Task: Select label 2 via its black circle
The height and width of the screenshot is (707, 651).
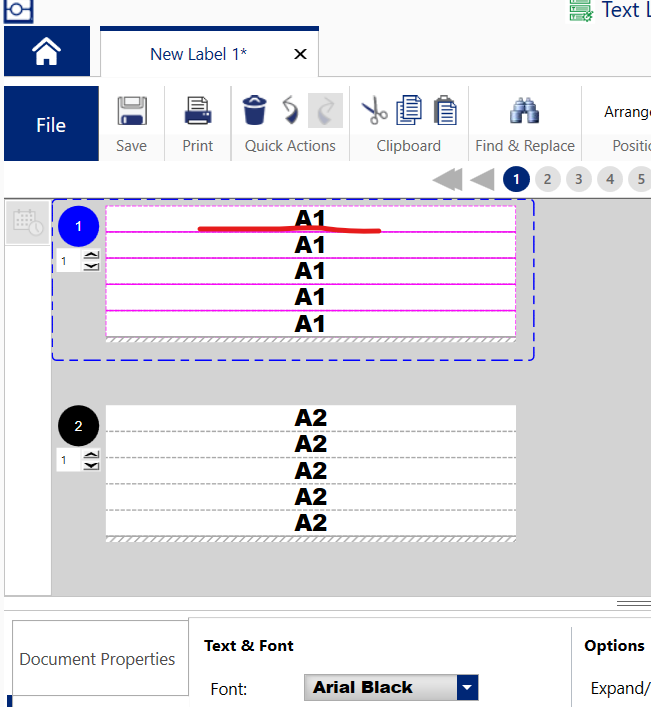Action: tap(78, 426)
